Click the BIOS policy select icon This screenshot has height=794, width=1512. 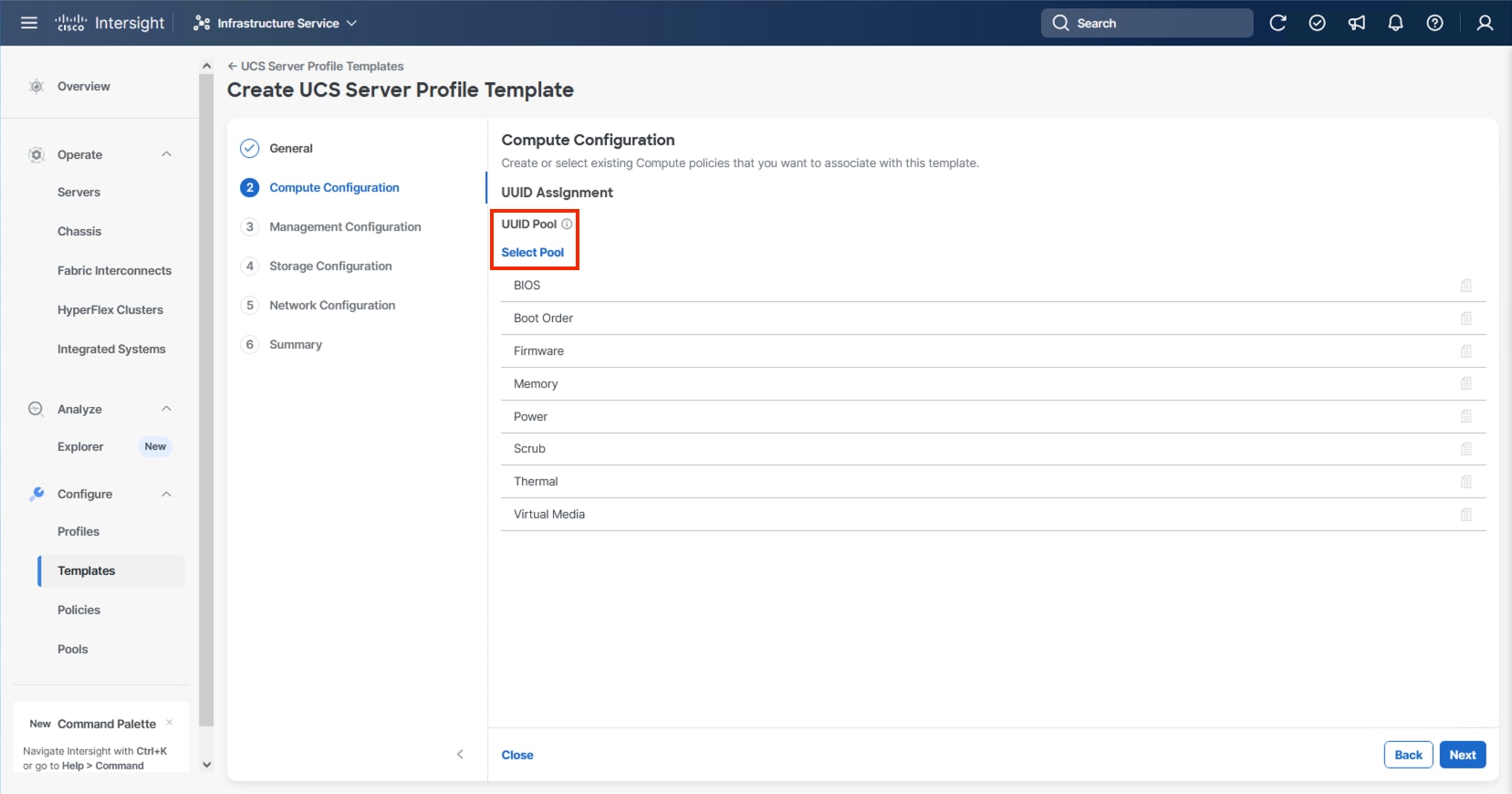pos(1465,286)
